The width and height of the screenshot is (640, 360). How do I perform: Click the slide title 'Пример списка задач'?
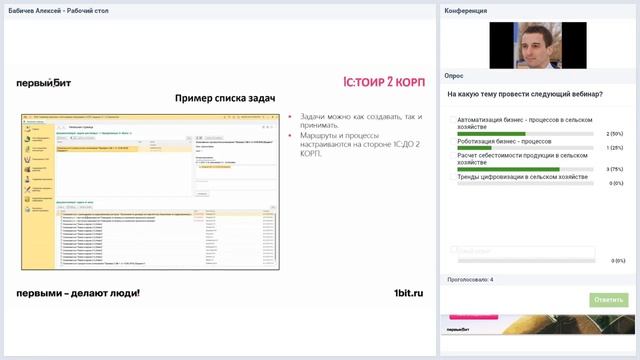pyautogui.click(x=225, y=98)
